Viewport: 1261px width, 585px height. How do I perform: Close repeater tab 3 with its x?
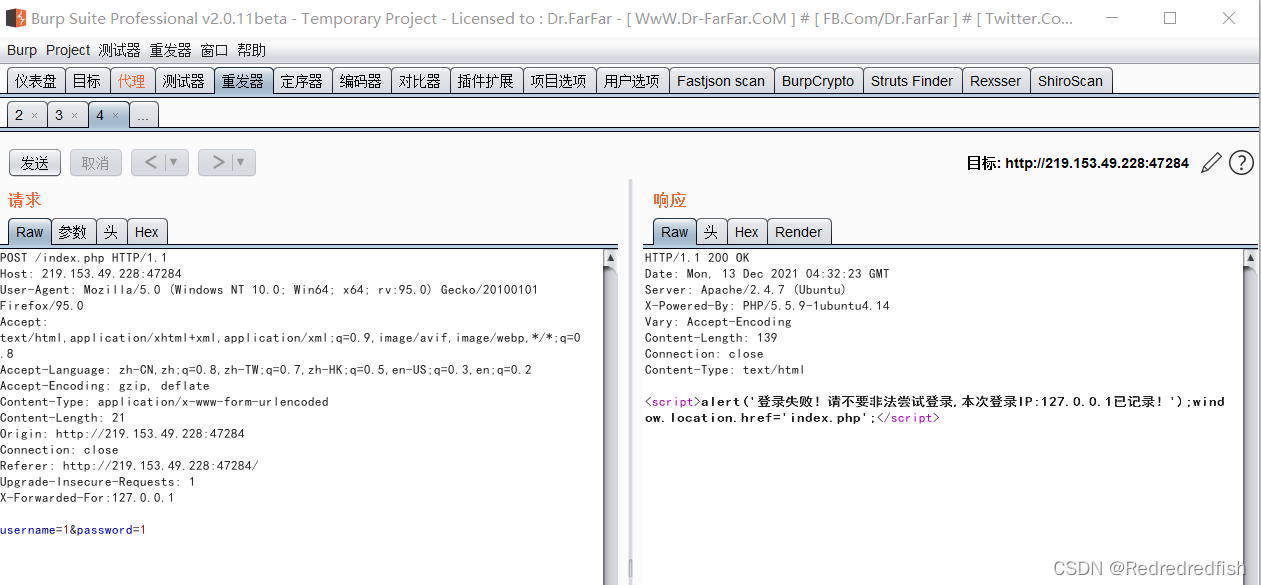[x=74, y=116]
